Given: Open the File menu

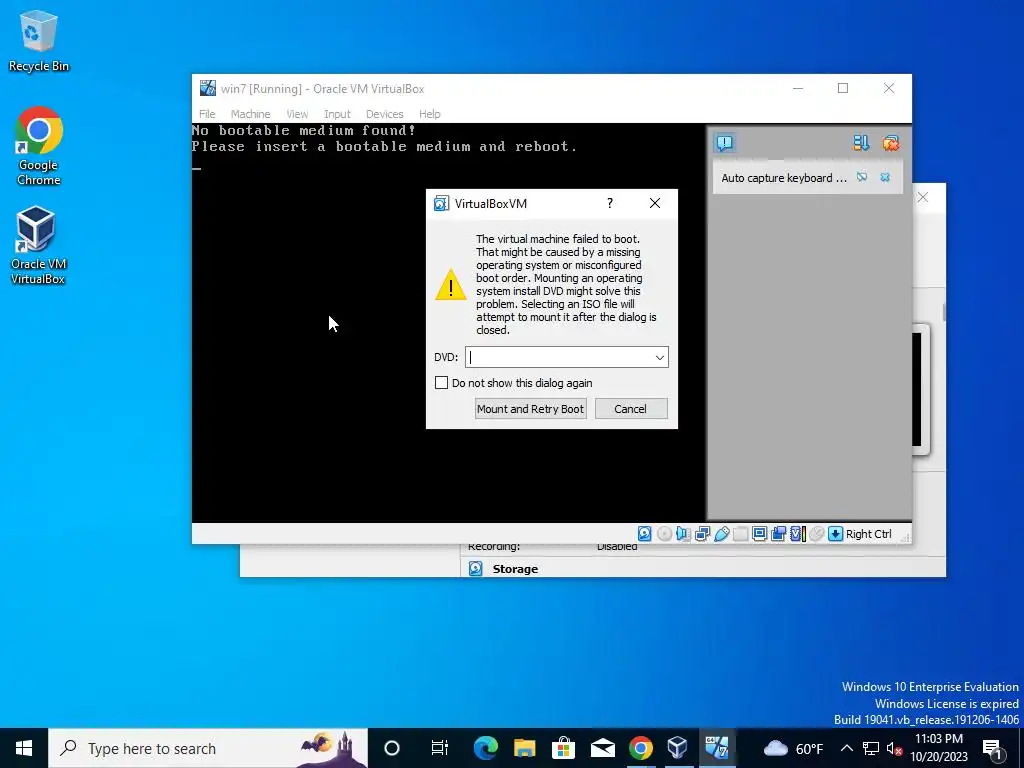Looking at the screenshot, I should [x=207, y=114].
